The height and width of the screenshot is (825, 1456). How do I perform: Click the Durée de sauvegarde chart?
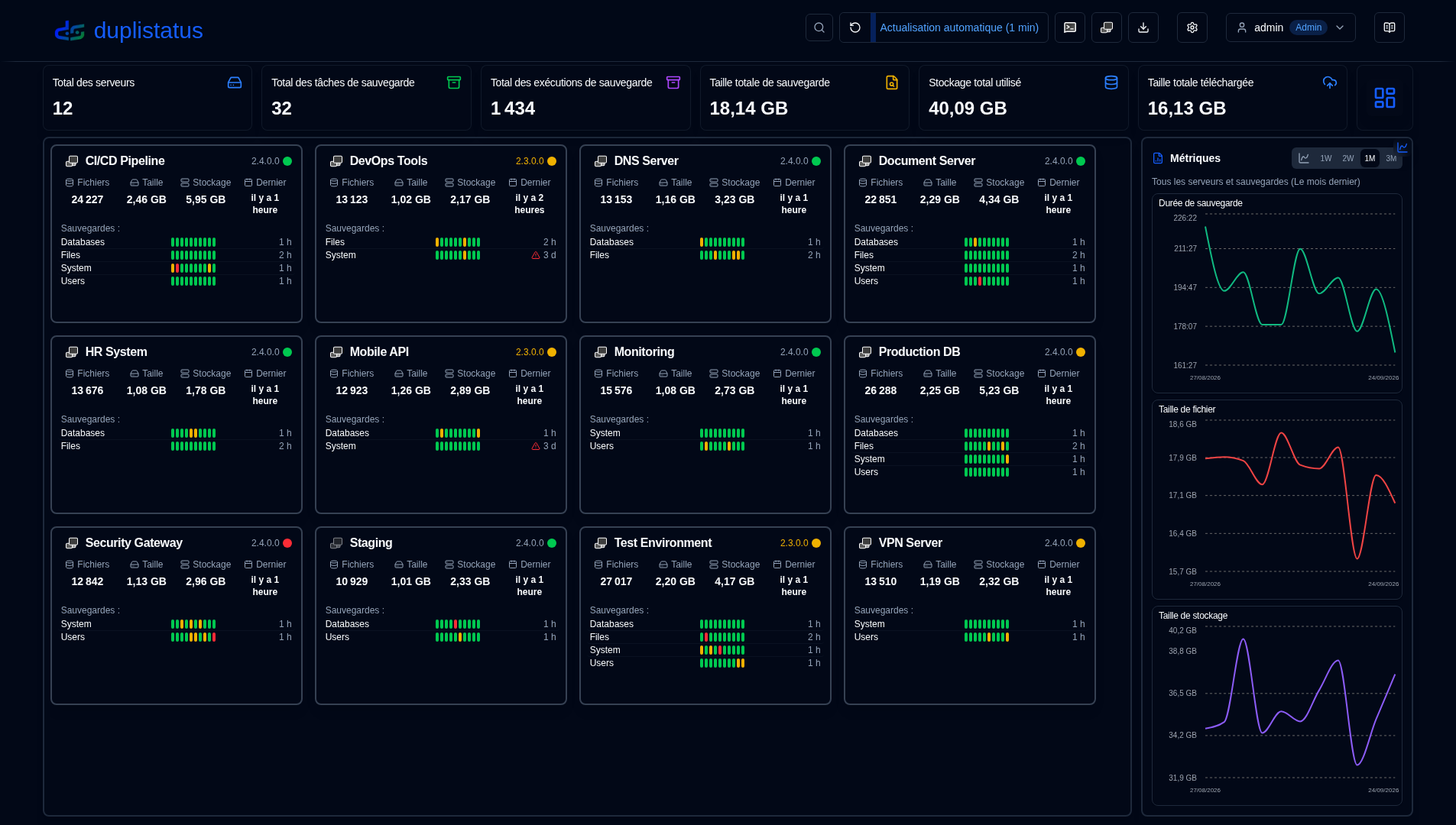[x=1276, y=293]
